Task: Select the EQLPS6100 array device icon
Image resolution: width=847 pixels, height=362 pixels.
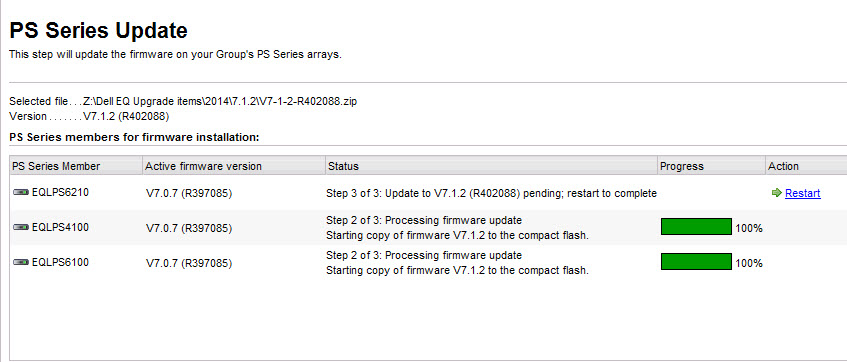Action: pos(21,263)
